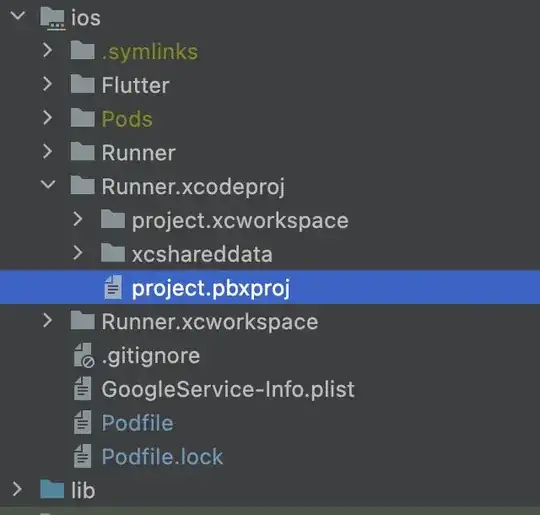Expand the xcshareddata folder arrow
The image size is (540, 515).
(78, 253)
